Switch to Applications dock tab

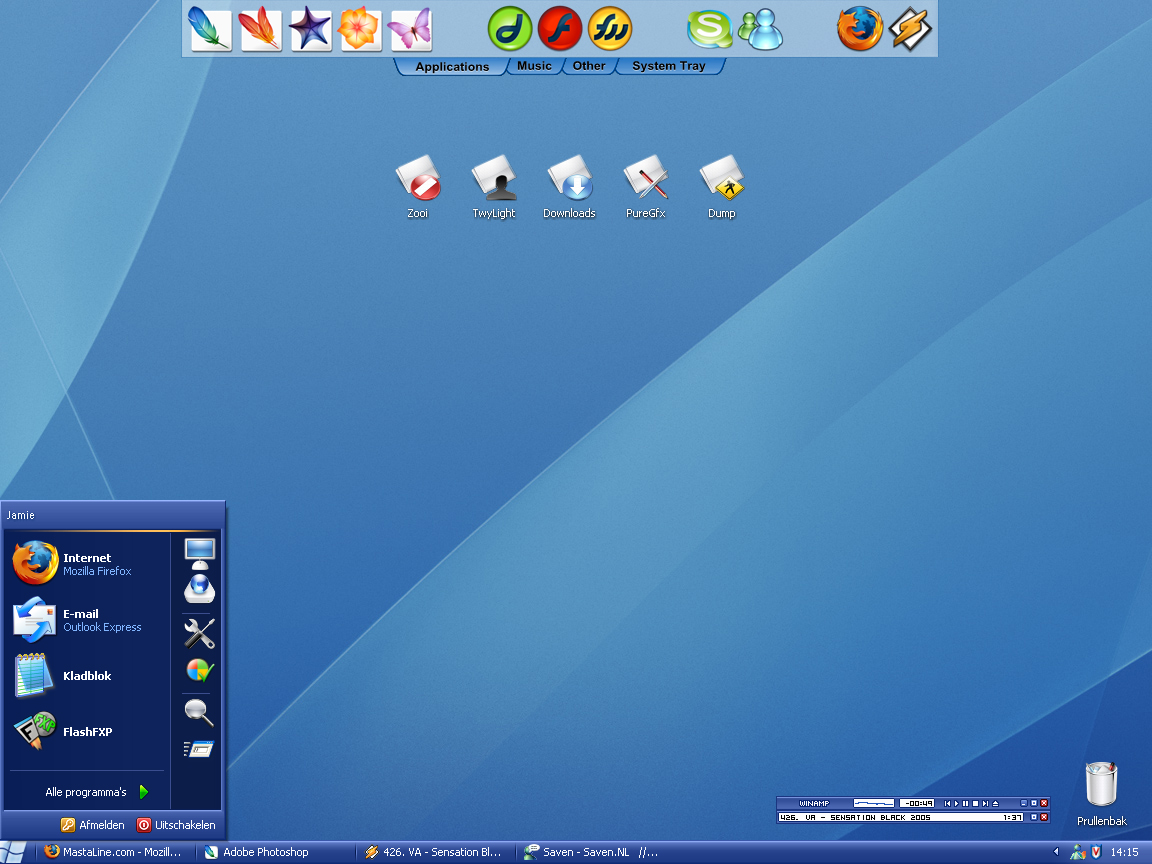(x=452, y=66)
